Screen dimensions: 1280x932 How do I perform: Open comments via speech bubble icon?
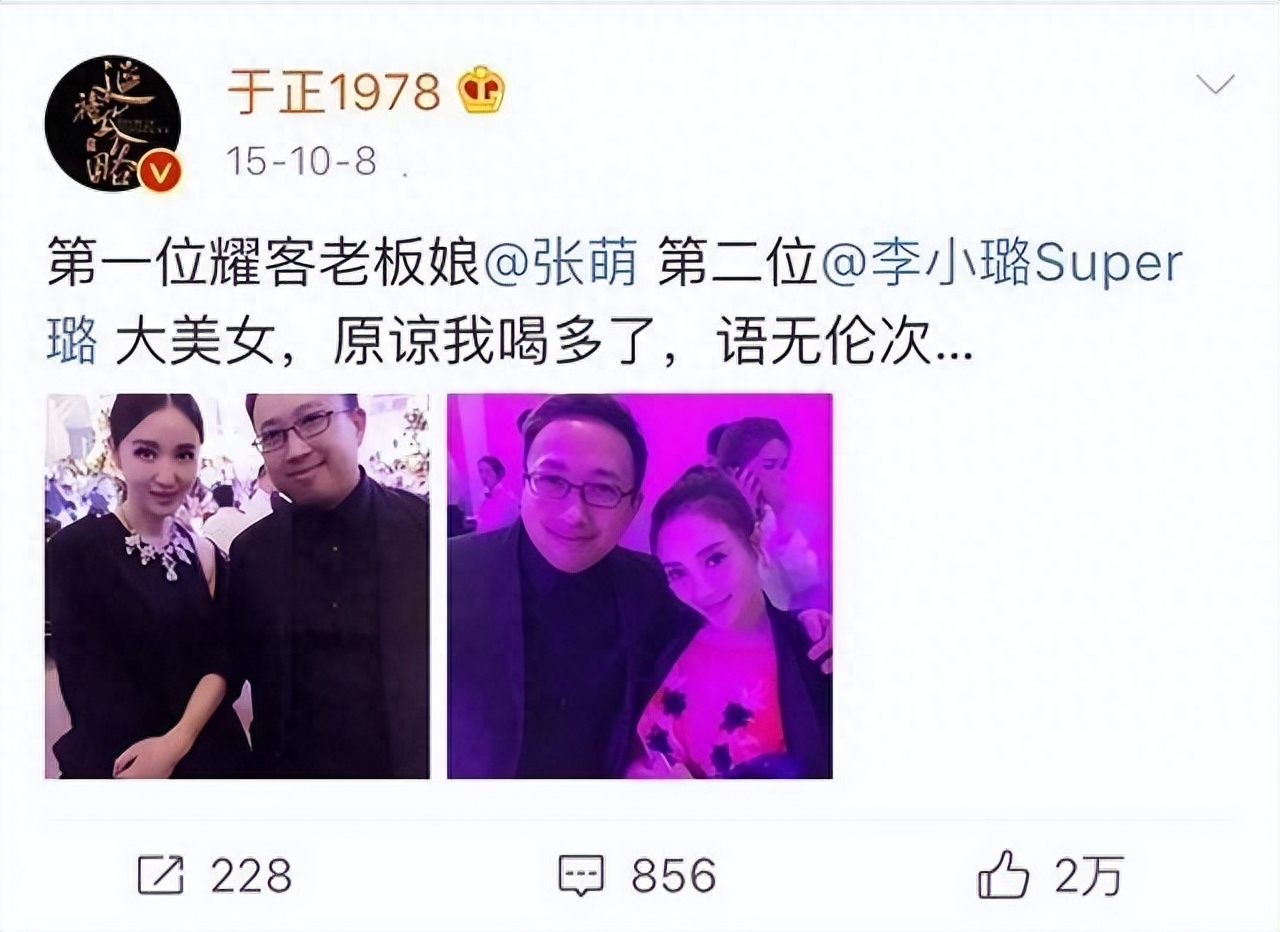click(581, 875)
